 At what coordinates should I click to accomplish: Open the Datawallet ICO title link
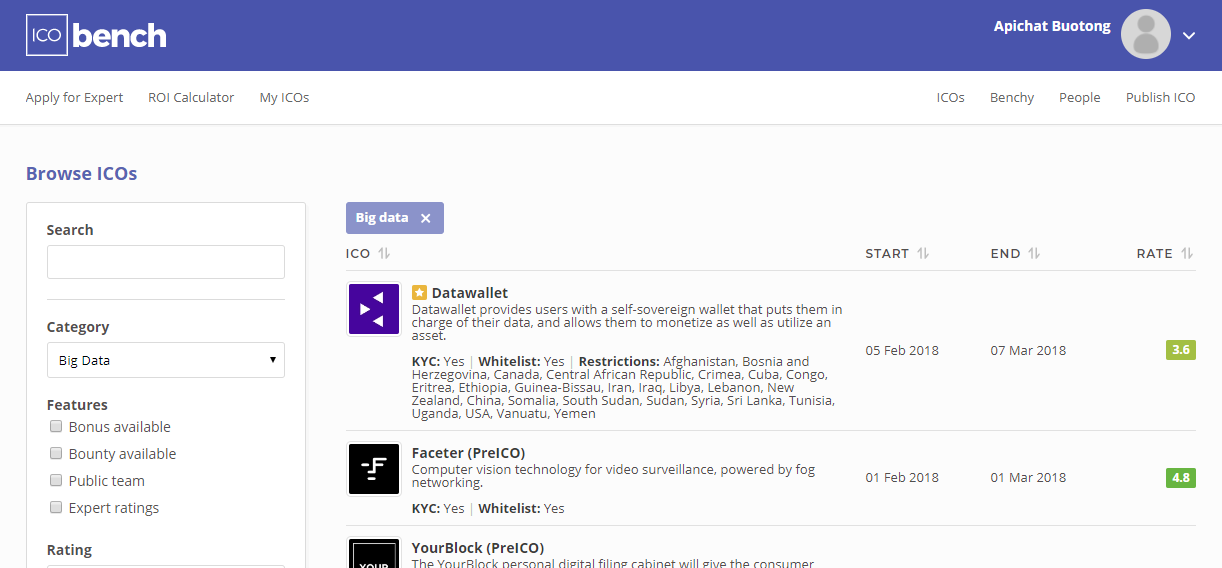(470, 293)
